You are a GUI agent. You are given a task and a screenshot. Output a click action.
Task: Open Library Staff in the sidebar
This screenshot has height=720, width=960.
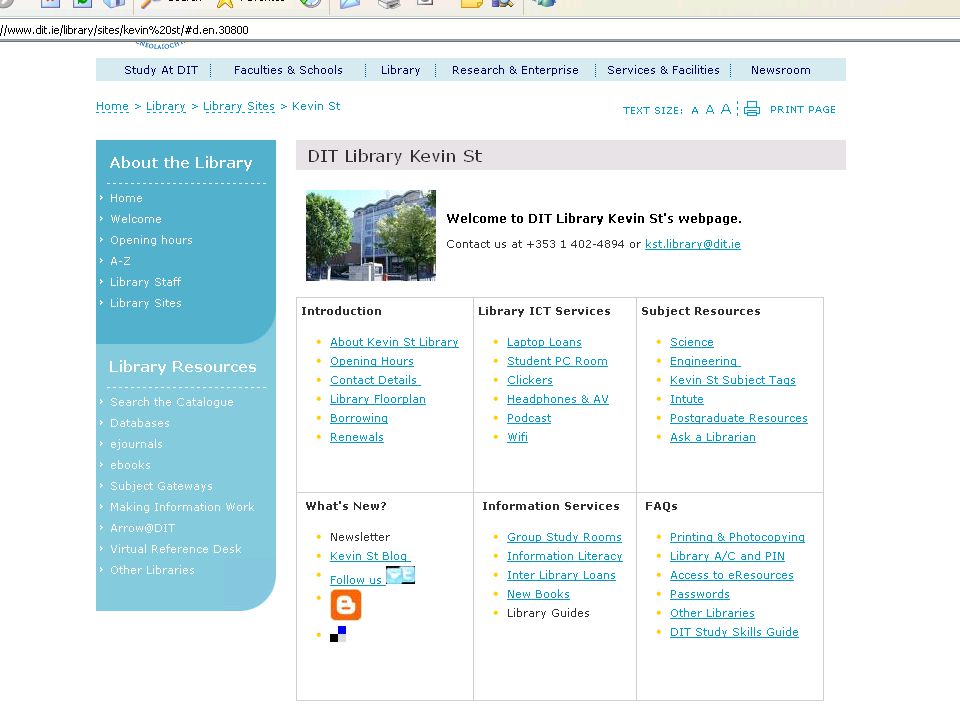[x=145, y=282]
